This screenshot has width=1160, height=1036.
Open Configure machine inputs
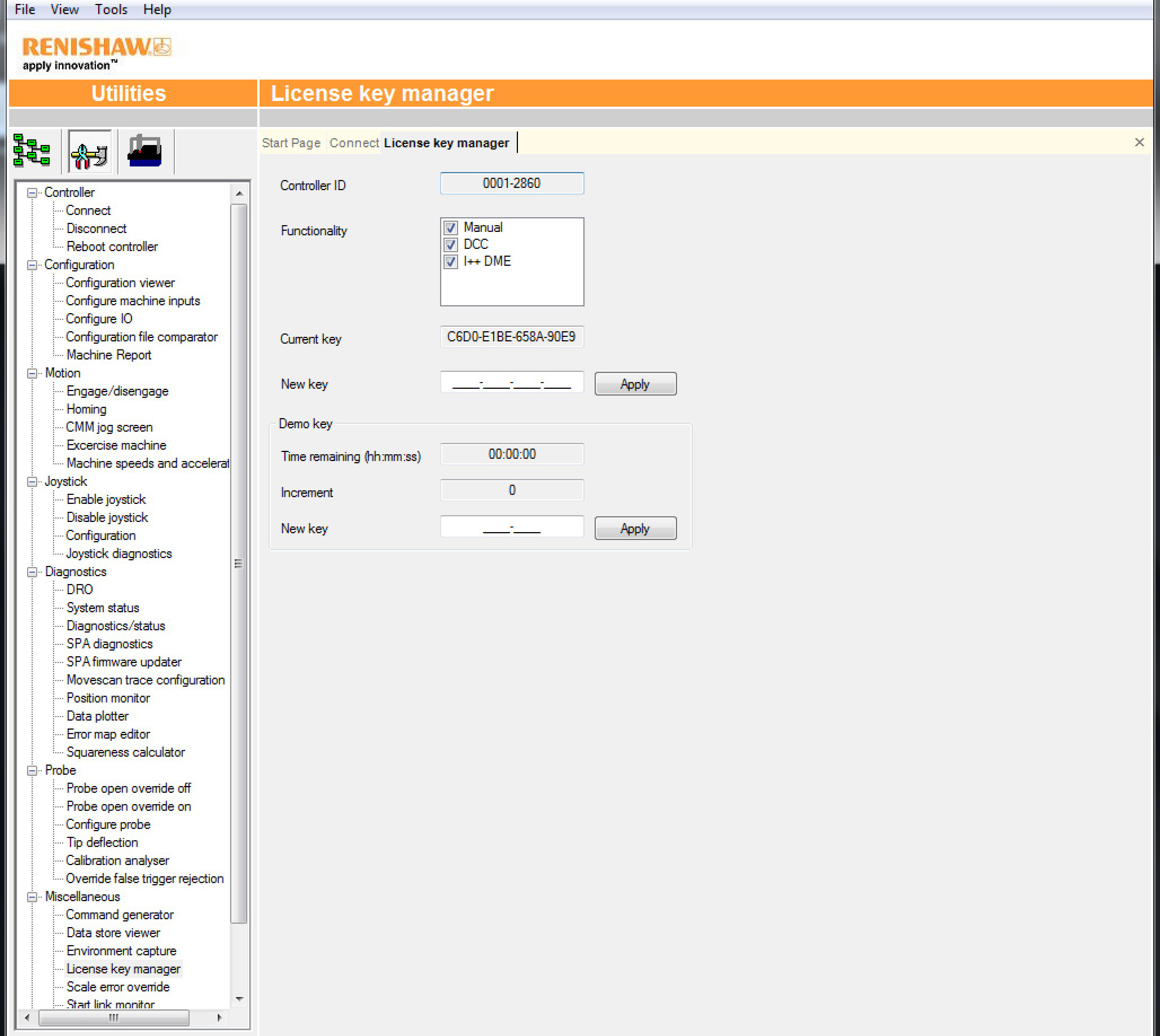(133, 301)
